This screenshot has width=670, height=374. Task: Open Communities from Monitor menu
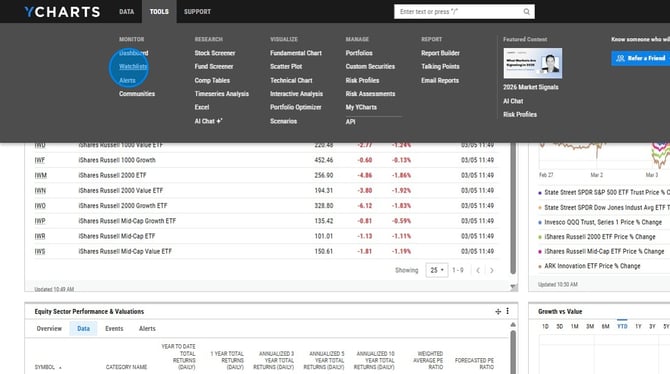pyautogui.click(x=137, y=94)
